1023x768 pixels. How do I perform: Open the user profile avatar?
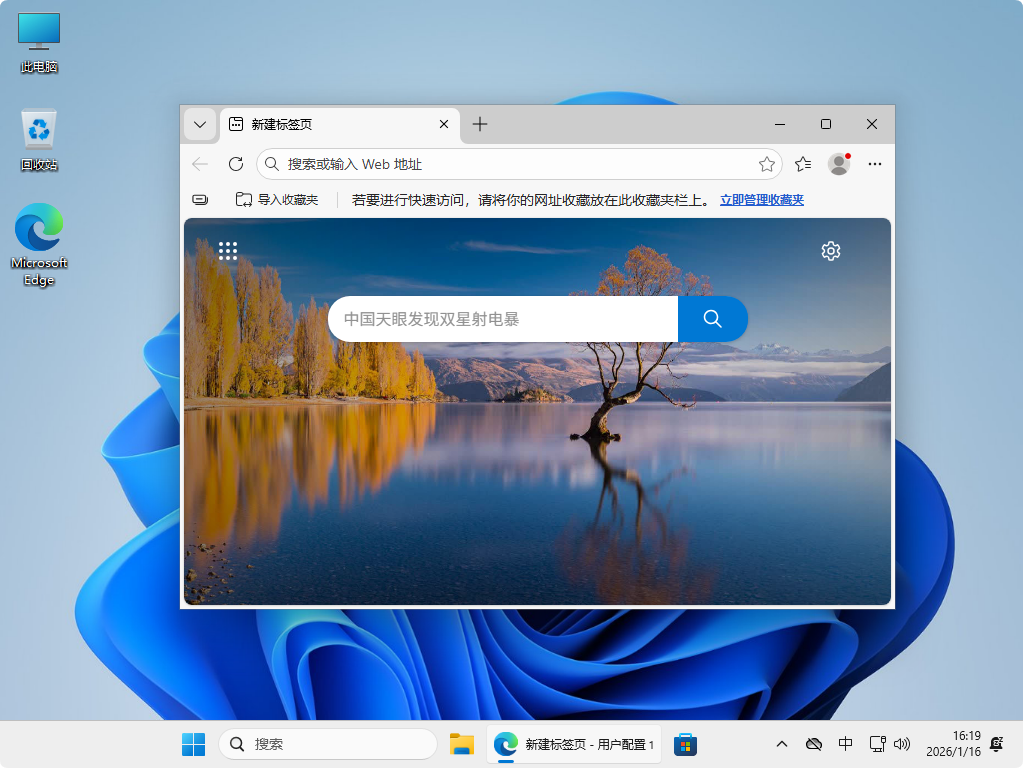click(x=839, y=164)
